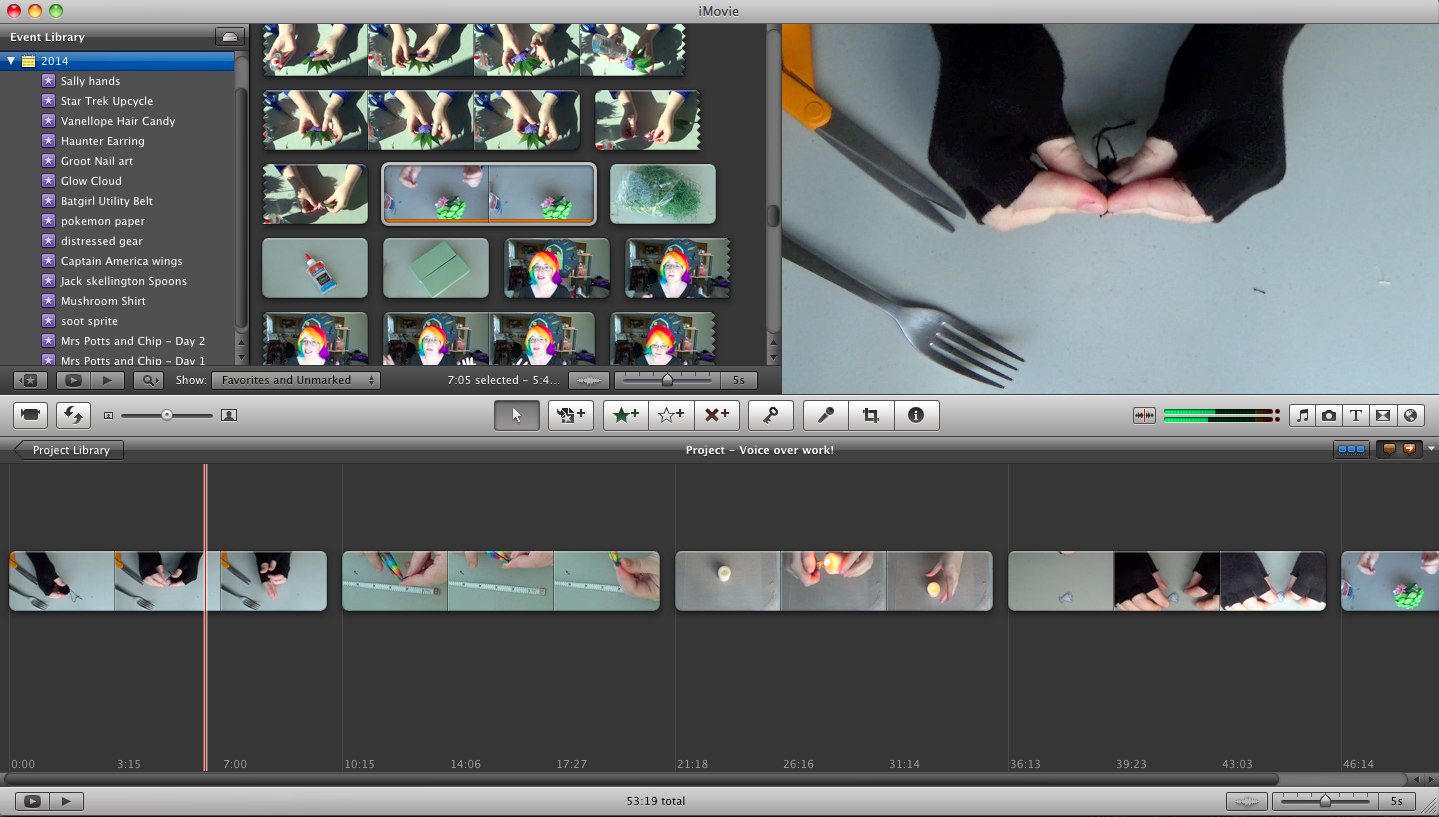Select the Haunter Earring event

click(x=103, y=141)
